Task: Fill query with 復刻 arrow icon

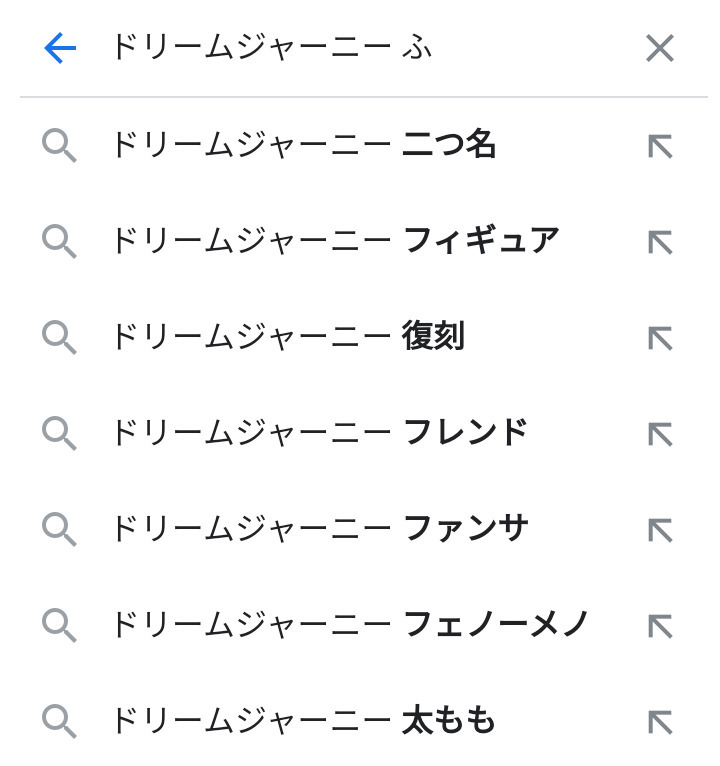Action: pyautogui.click(x=659, y=338)
